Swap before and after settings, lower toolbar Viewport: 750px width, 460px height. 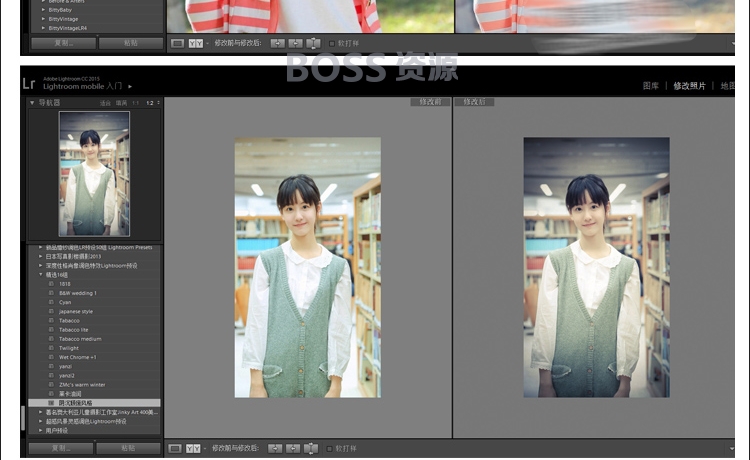coord(311,449)
